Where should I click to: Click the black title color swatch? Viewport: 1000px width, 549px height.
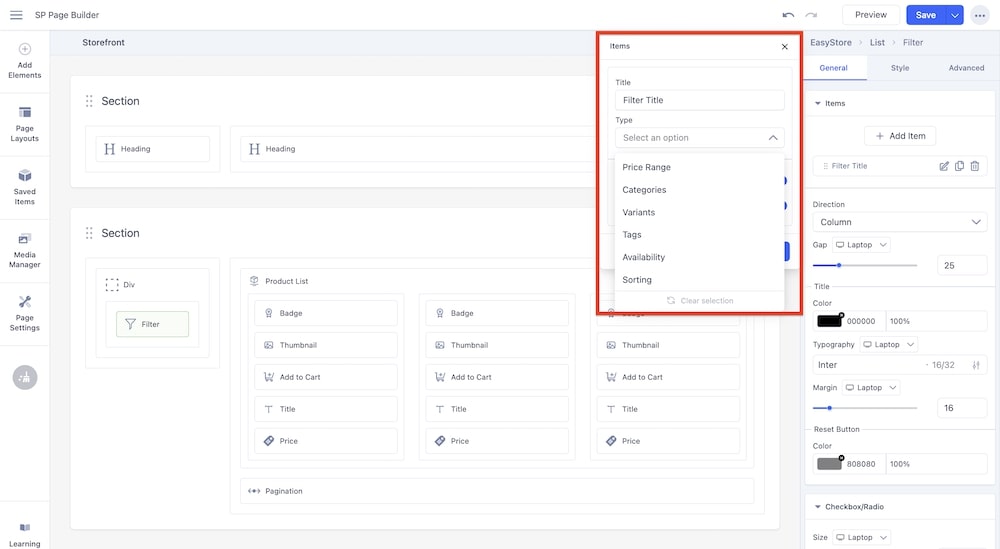pos(829,321)
